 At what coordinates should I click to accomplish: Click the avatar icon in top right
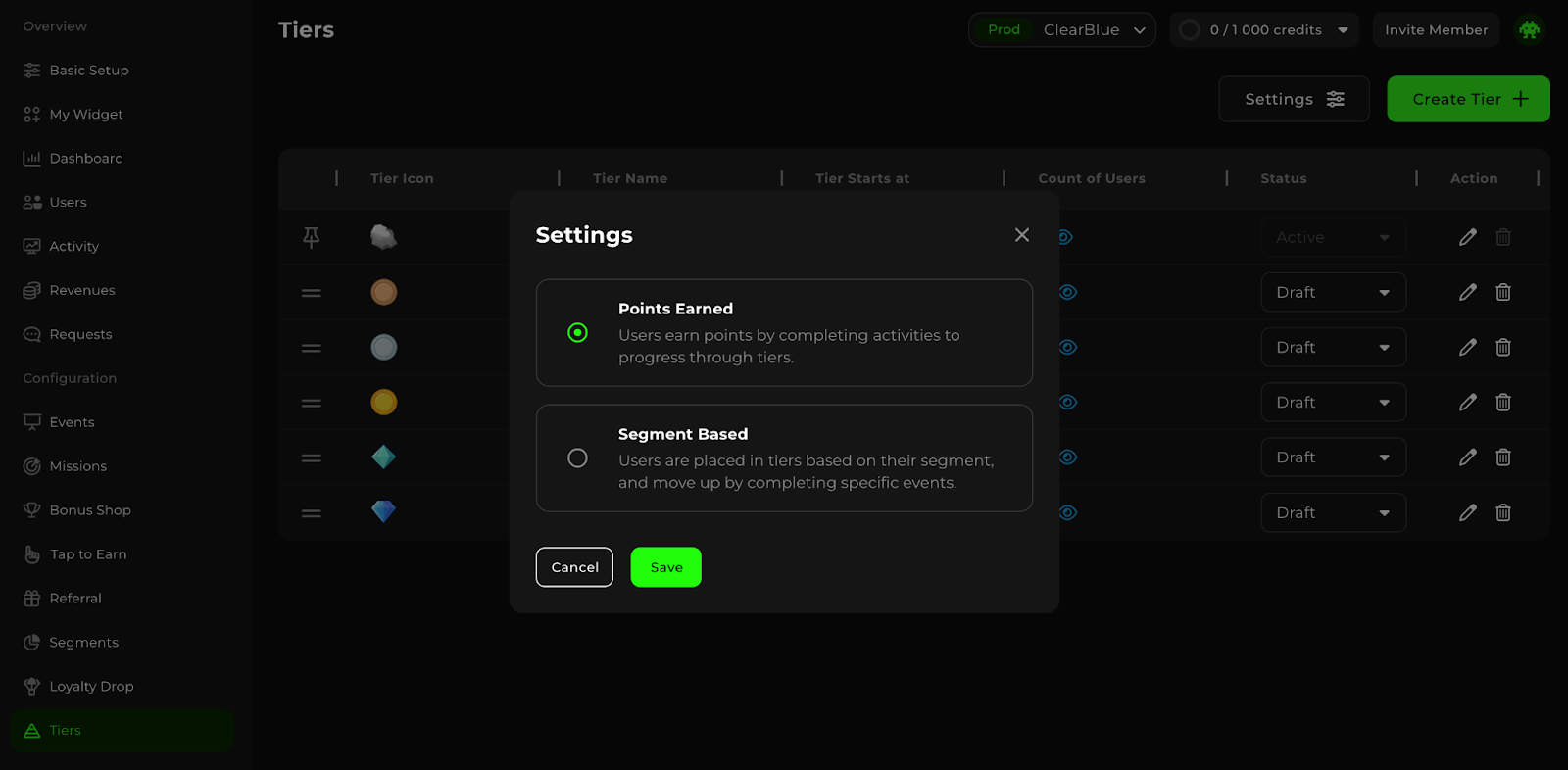click(1529, 29)
